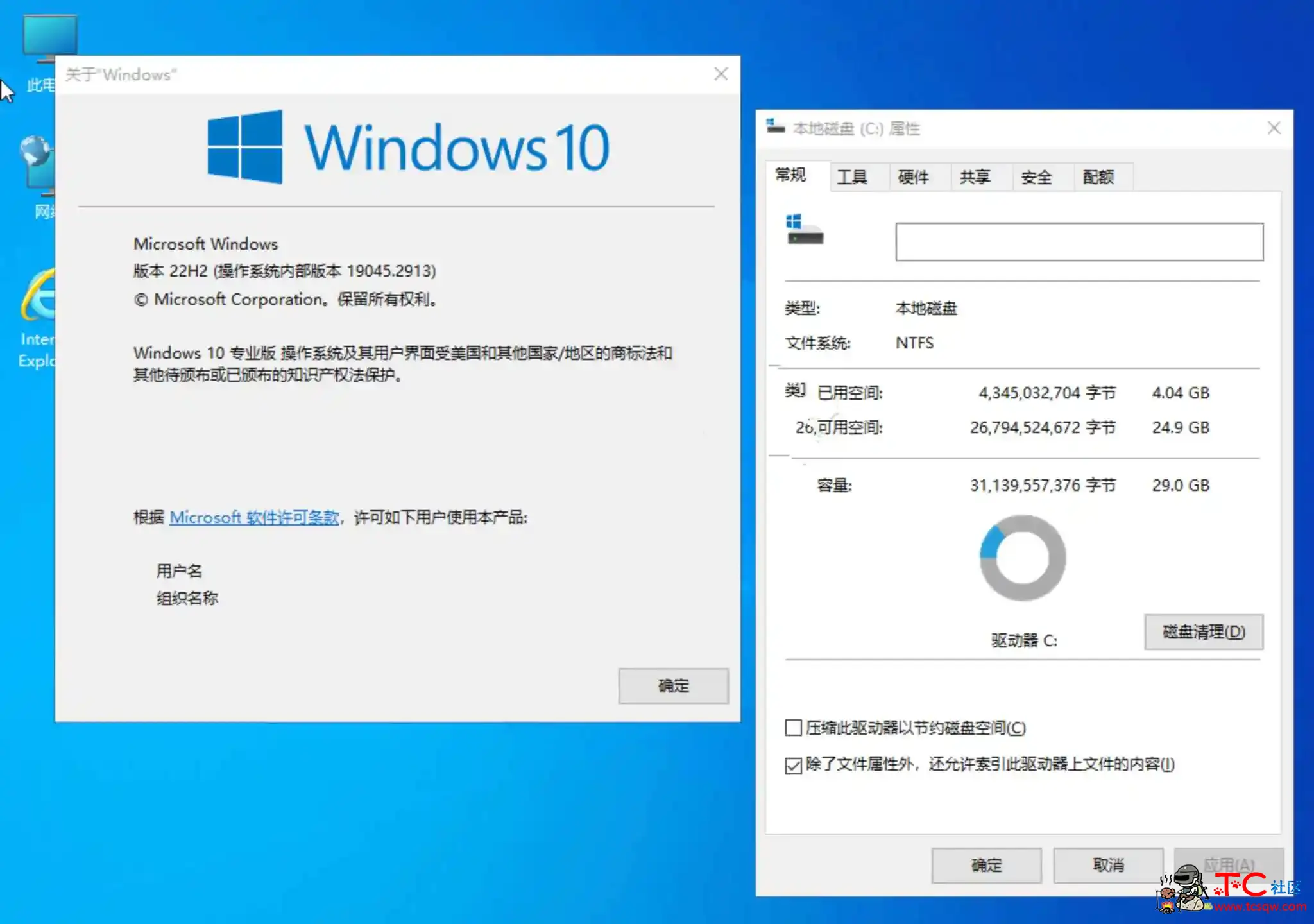
Task: Click the Microsoft Windows heading text
Action: (205, 244)
